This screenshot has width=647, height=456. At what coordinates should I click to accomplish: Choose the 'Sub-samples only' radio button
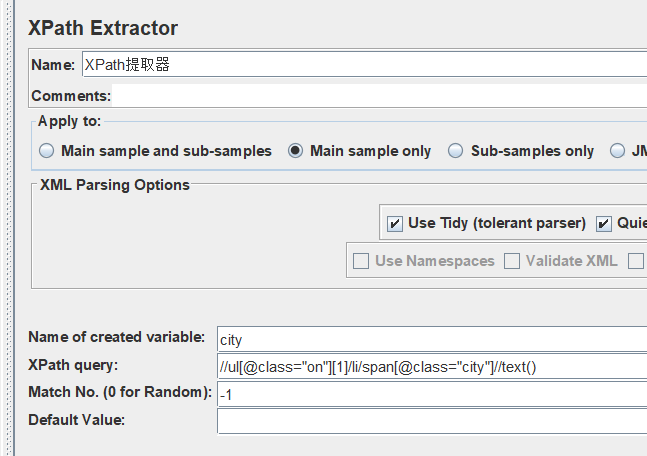pyautogui.click(x=456, y=151)
